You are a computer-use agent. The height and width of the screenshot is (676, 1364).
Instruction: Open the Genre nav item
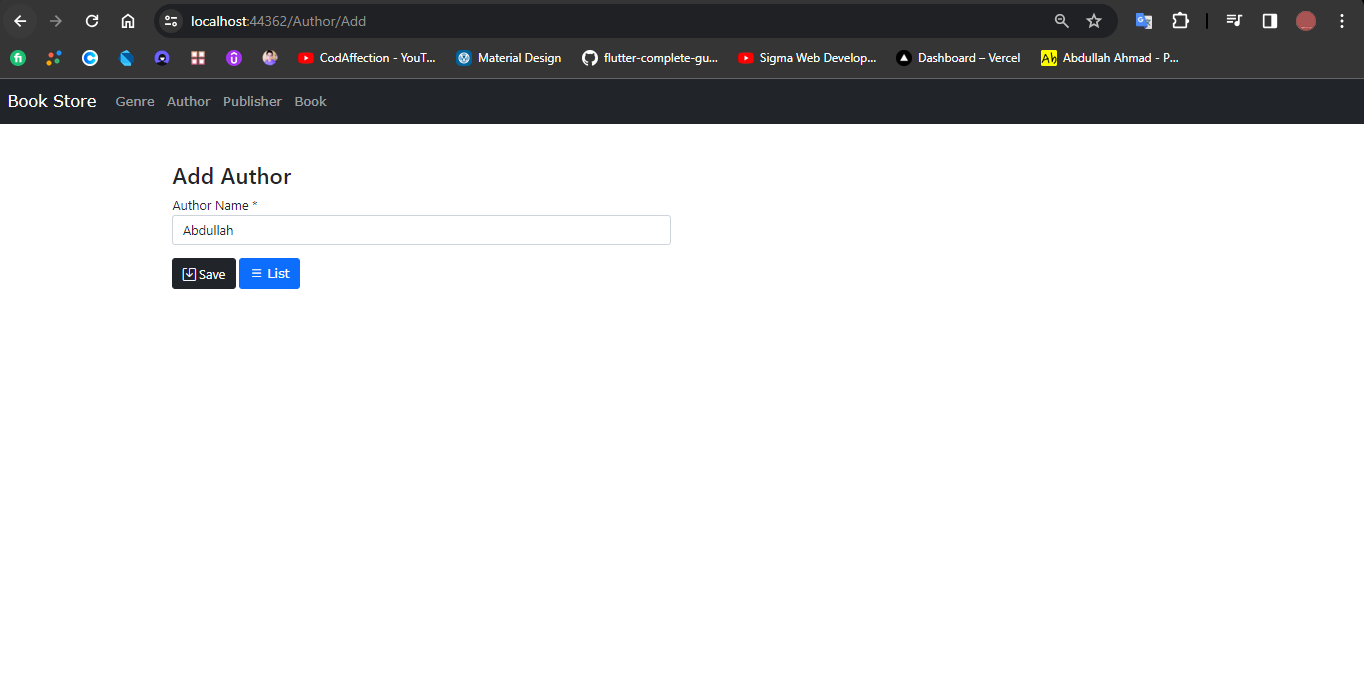(135, 101)
